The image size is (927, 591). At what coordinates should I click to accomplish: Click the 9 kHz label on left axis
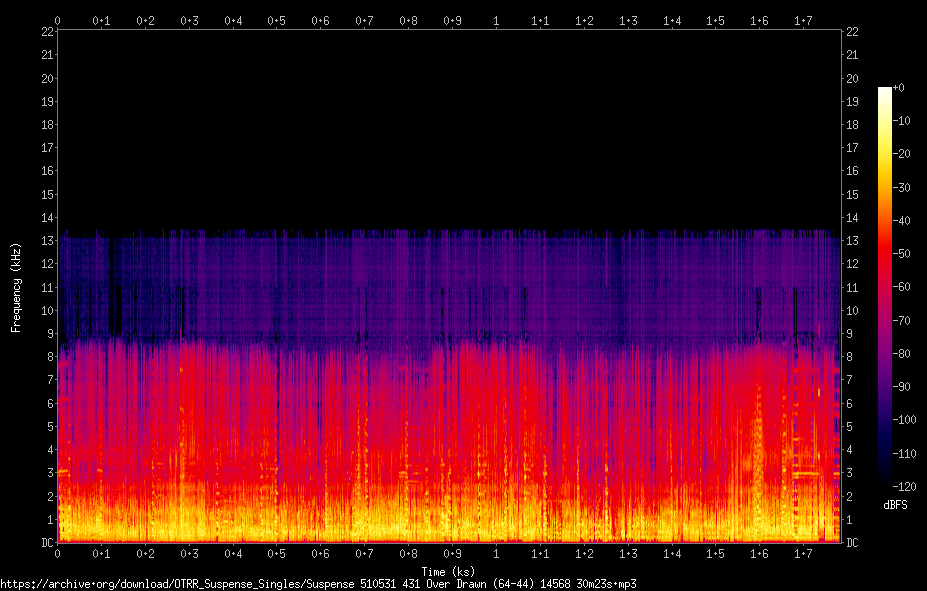(50, 333)
